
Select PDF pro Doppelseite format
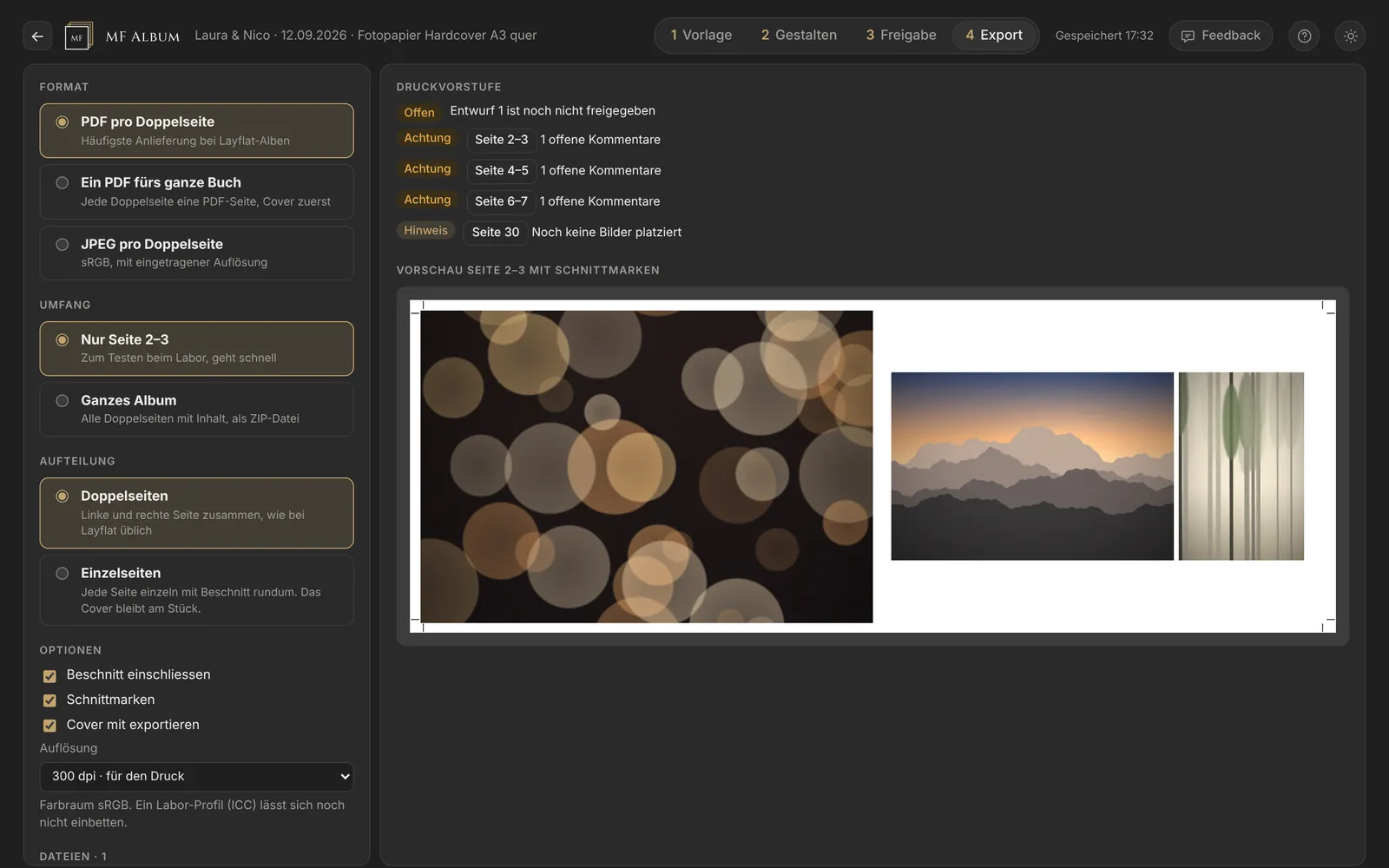(x=196, y=130)
